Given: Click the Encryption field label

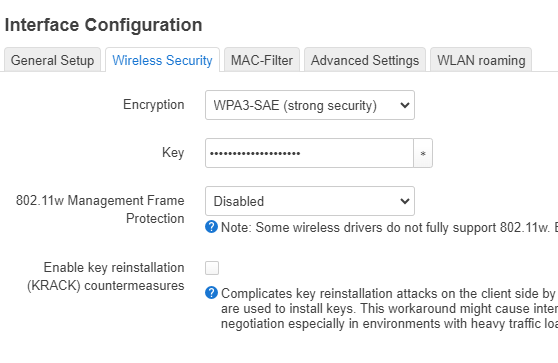Looking at the screenshot, I should (154, 105).
